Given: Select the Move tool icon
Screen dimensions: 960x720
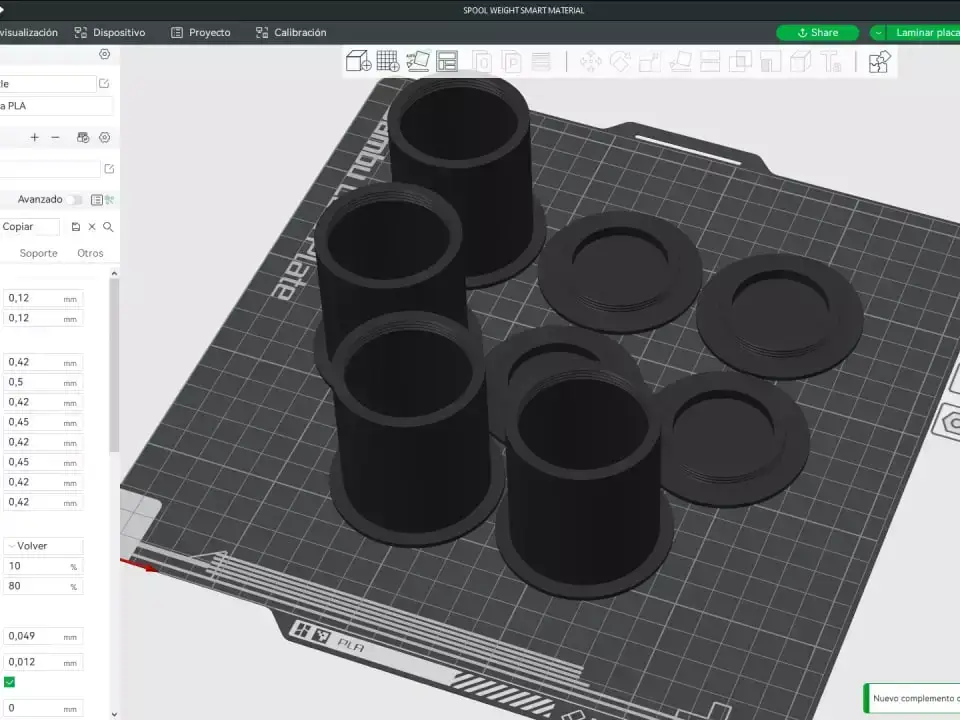Looking at the screenshot, I should click(x=591, y=62).
